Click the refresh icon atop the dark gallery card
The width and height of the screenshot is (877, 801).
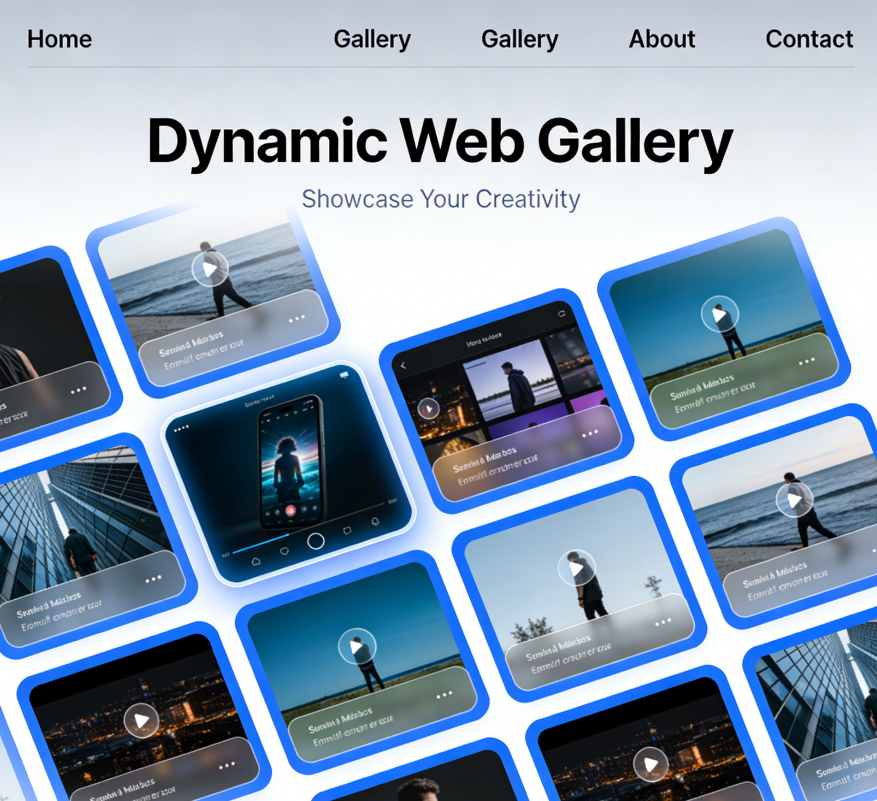point(561,314)
